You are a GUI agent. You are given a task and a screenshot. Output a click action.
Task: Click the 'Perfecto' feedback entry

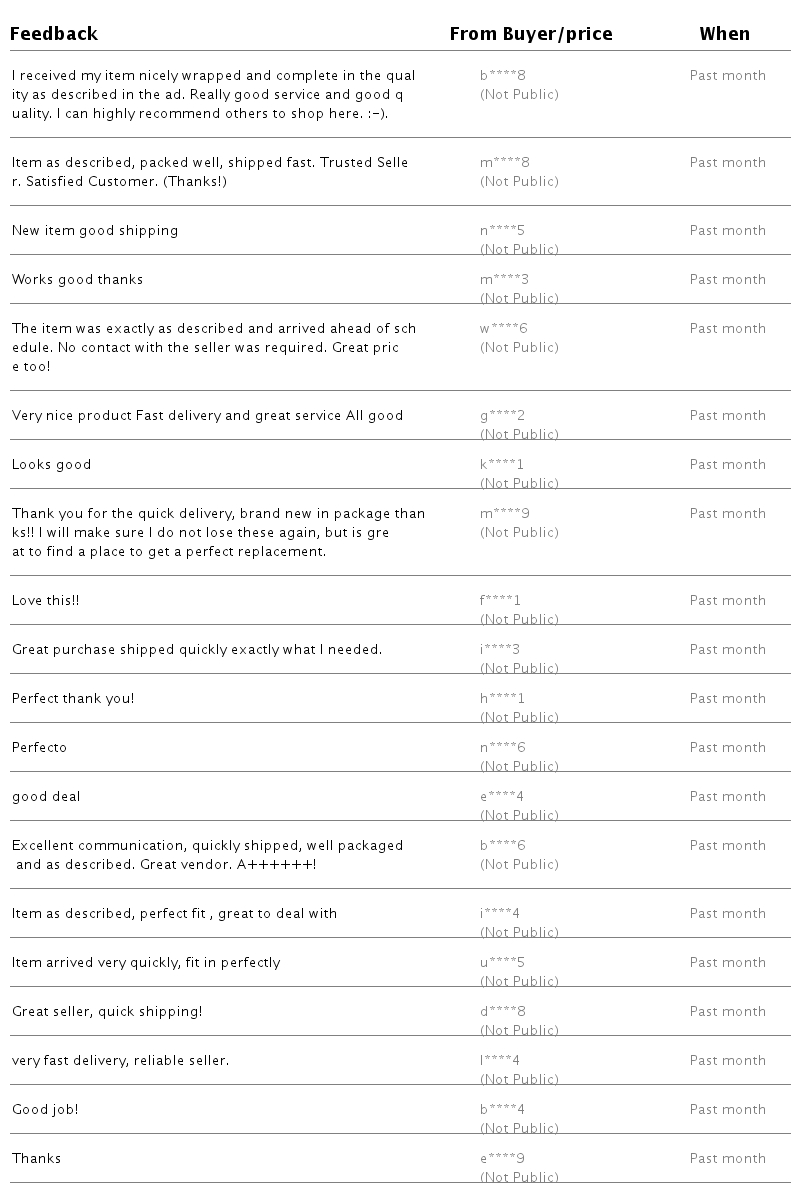39,747
